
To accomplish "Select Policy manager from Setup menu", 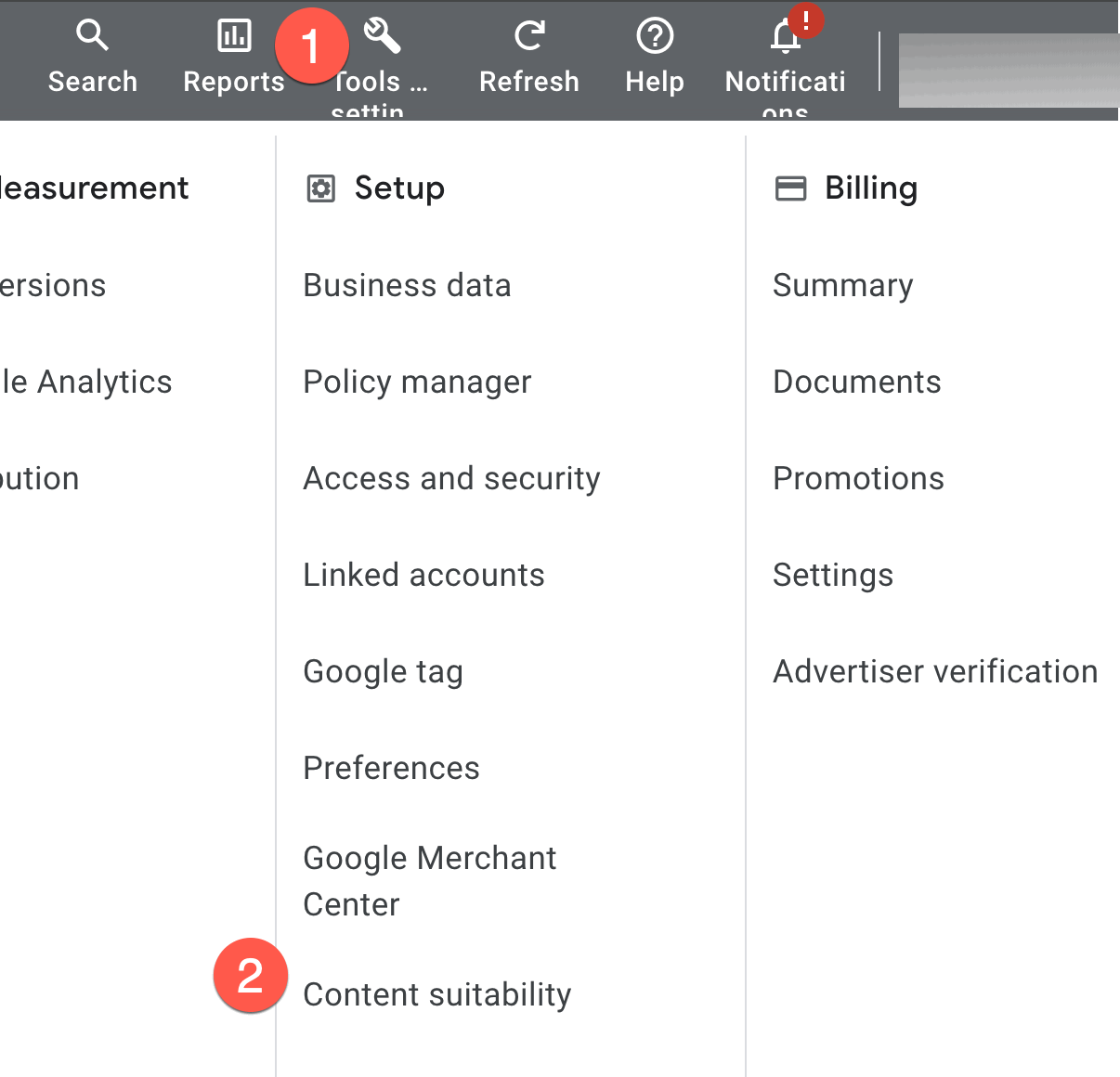I will [x=416, y=382].
